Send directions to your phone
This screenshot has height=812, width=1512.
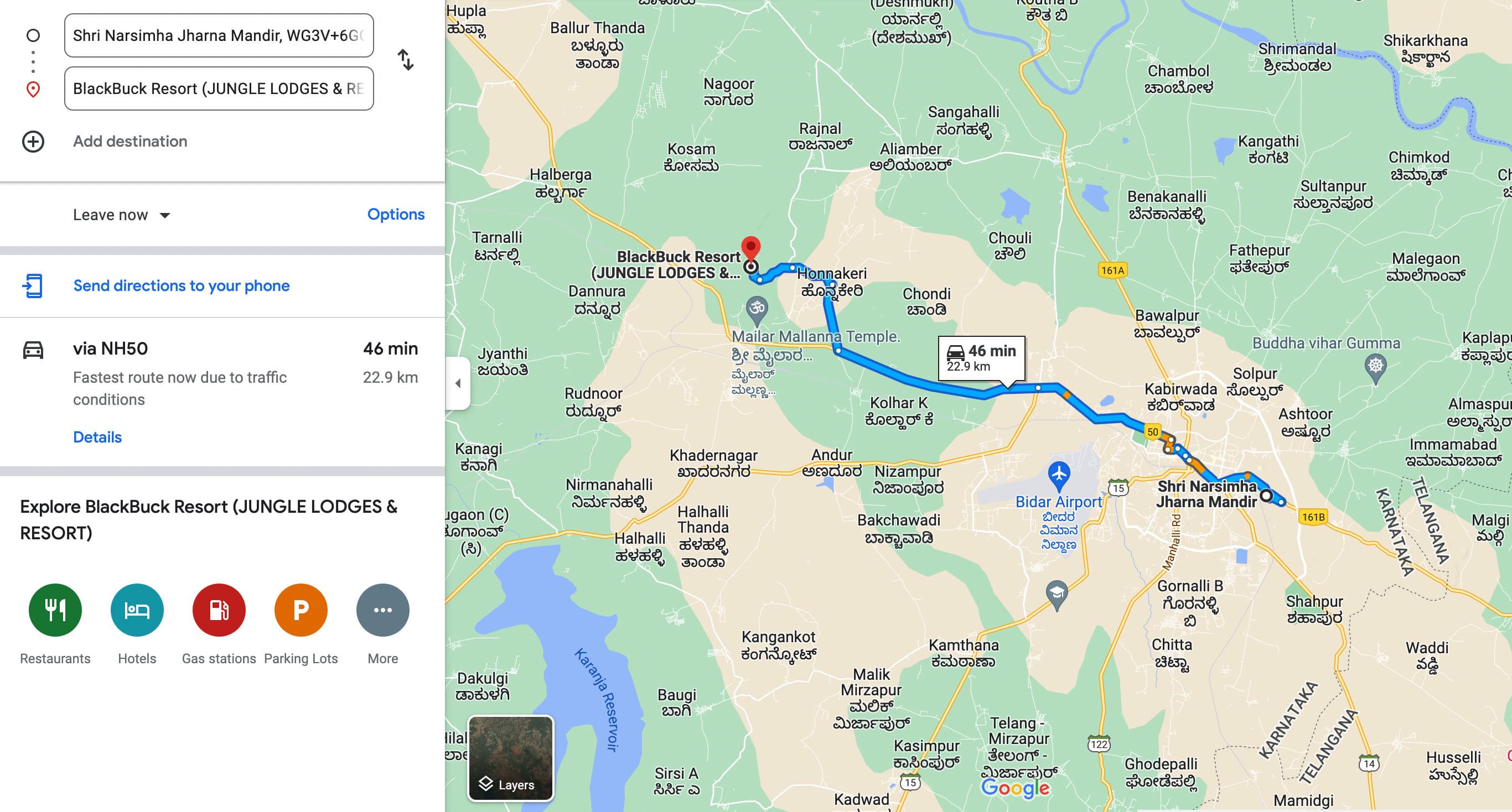182,286
